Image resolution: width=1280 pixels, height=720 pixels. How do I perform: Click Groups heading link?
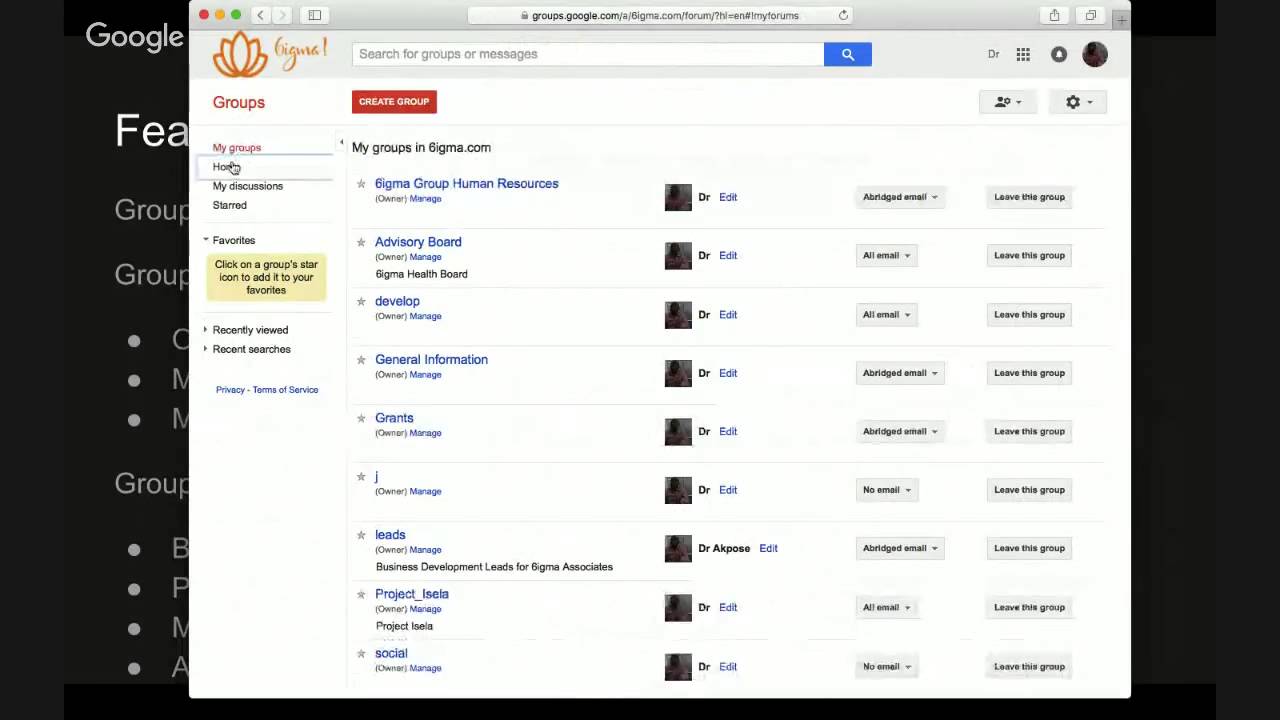pyautogui.click(x=238, y=102)
